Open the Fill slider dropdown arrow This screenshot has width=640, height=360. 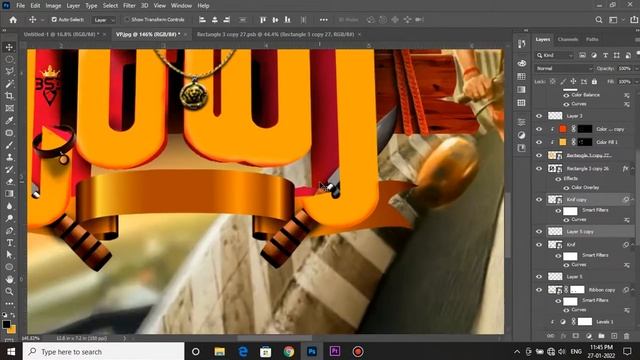coord(636,82)
